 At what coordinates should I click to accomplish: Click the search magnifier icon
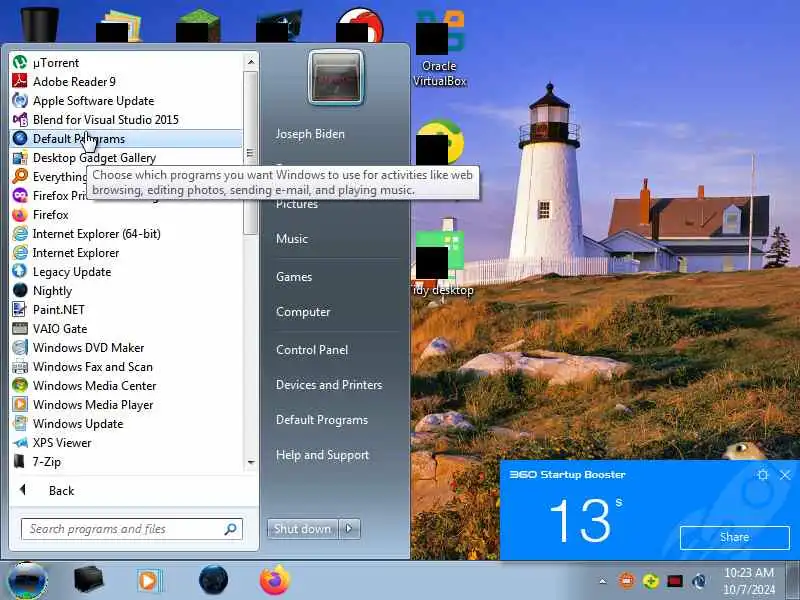(x=231, y=529)
